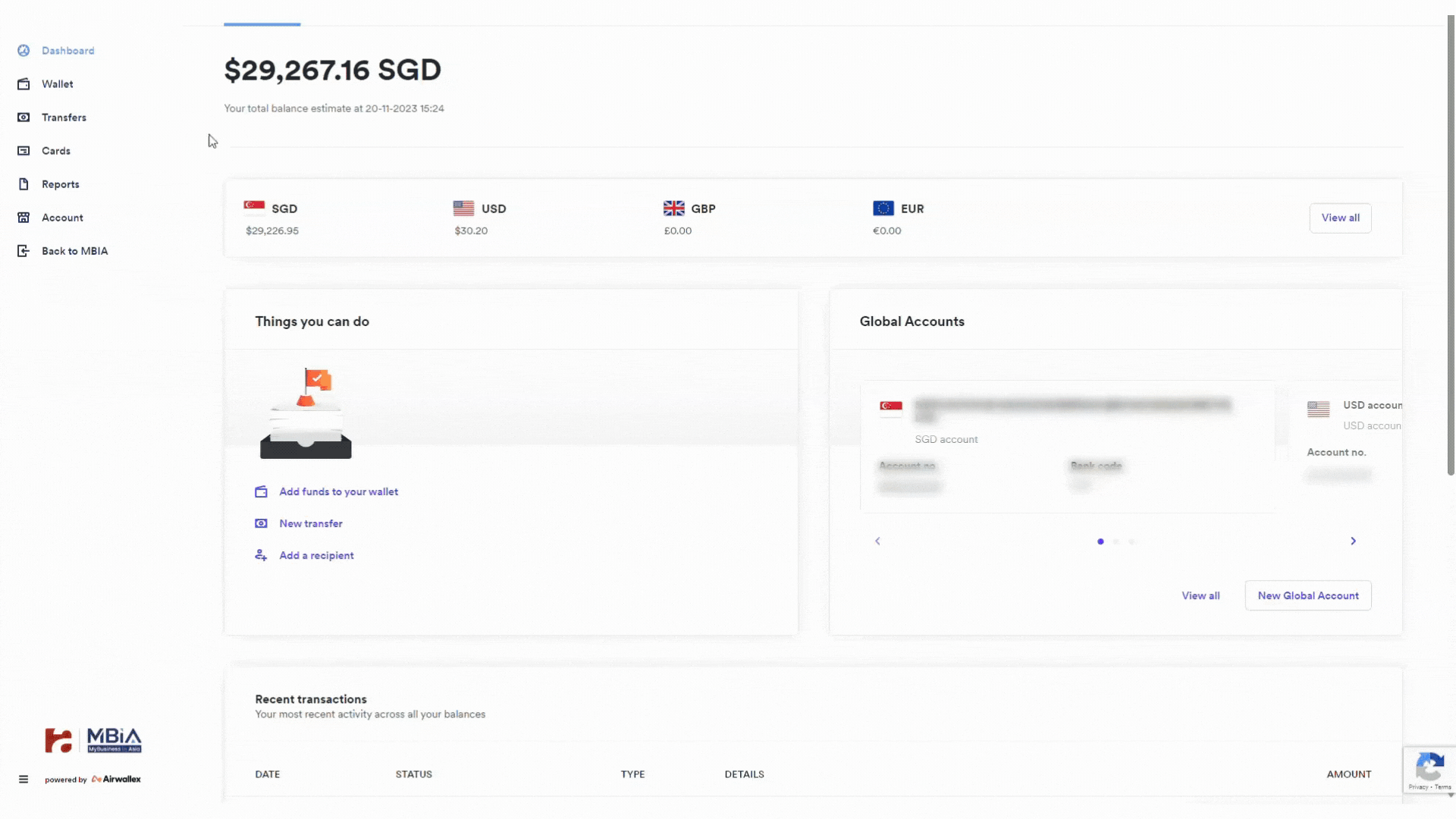1456x819 pixels.
Task: Jump to the third carousel dot
Action: click(1131, 541)
